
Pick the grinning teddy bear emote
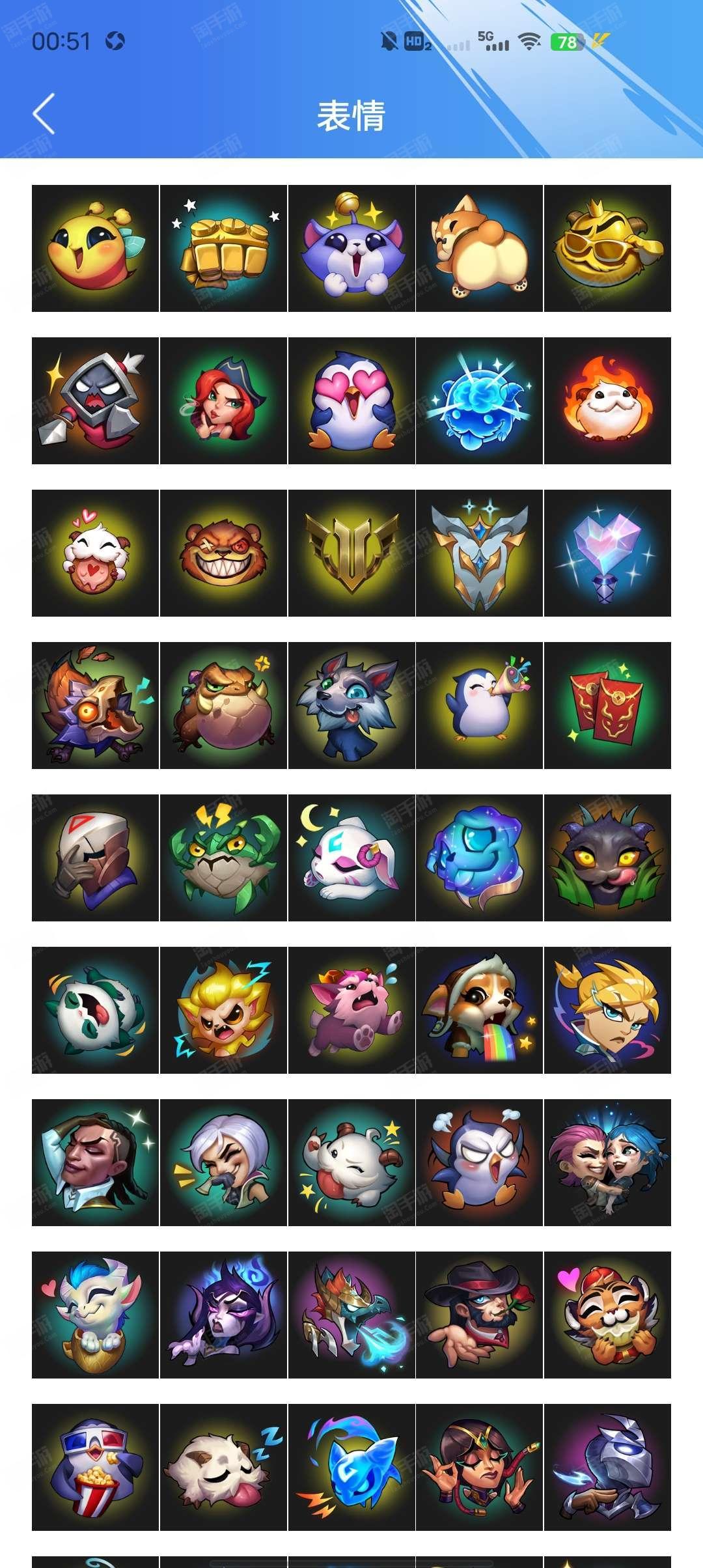click(223, 553)
